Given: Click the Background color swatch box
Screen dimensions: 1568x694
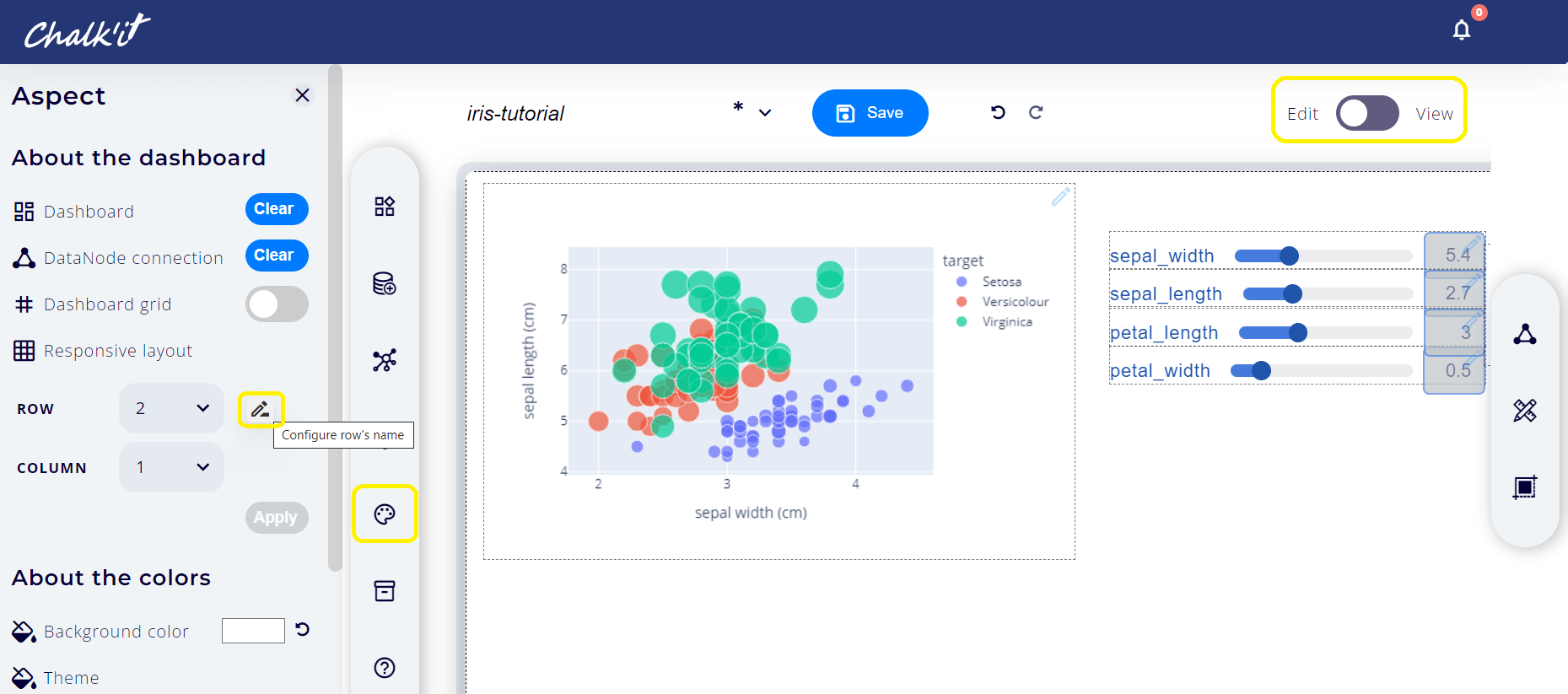Looking at the screenshot, I should click(x=253, y=631).
